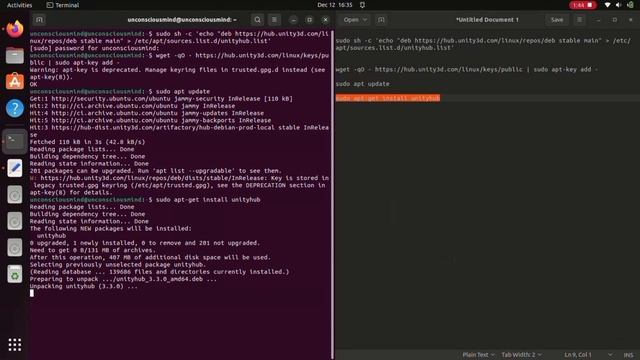
Task: Open Activities overview
Action: coord(20,5)
